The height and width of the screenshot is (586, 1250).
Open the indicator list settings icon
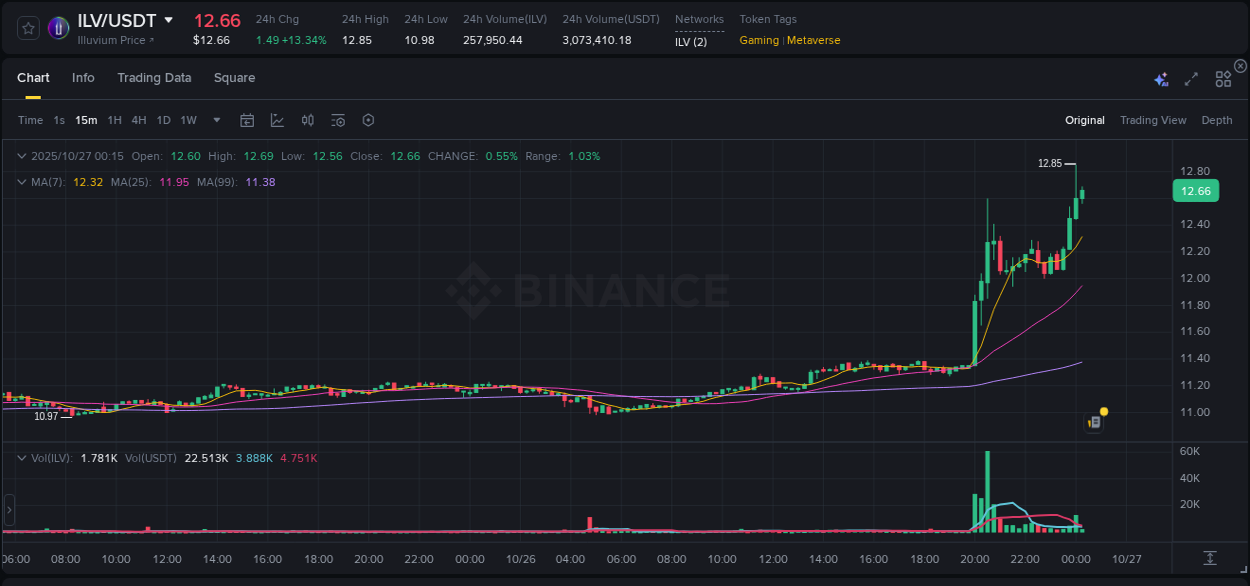pos(338,120)
